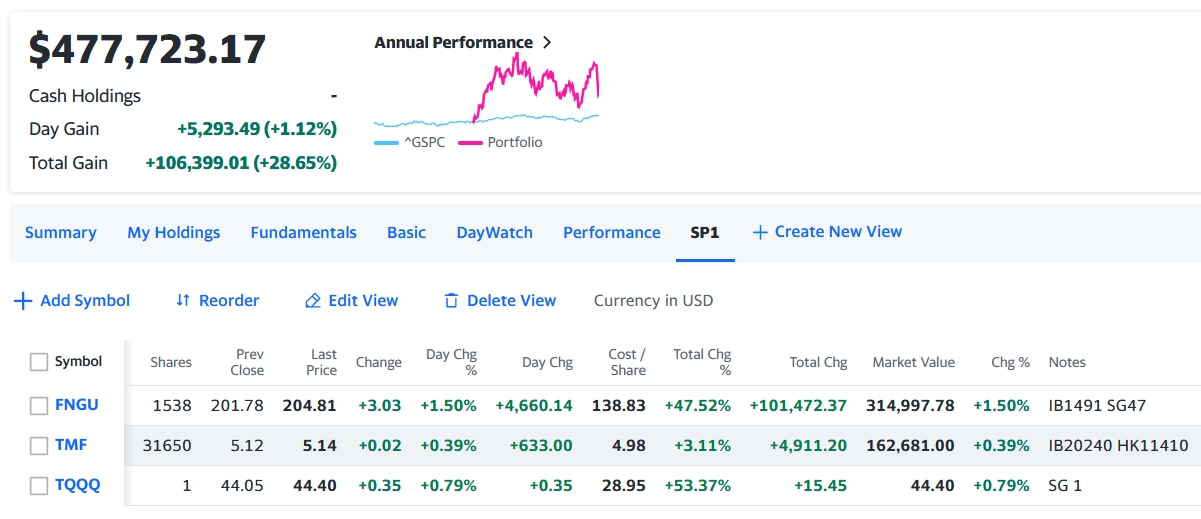This screenshot has width=1201, height=519.
Task: Click the TMF symbol link
Action: (x=71, y=445)
